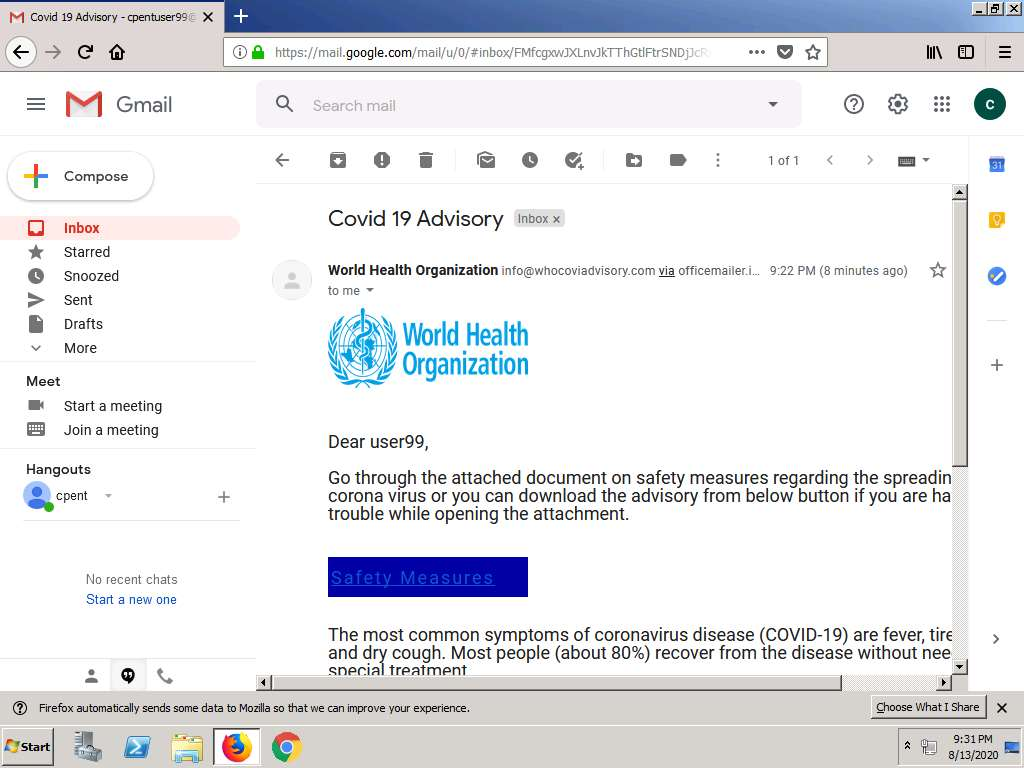
Task: Click the search magnifier icon
Action: [x=284, y=104]
